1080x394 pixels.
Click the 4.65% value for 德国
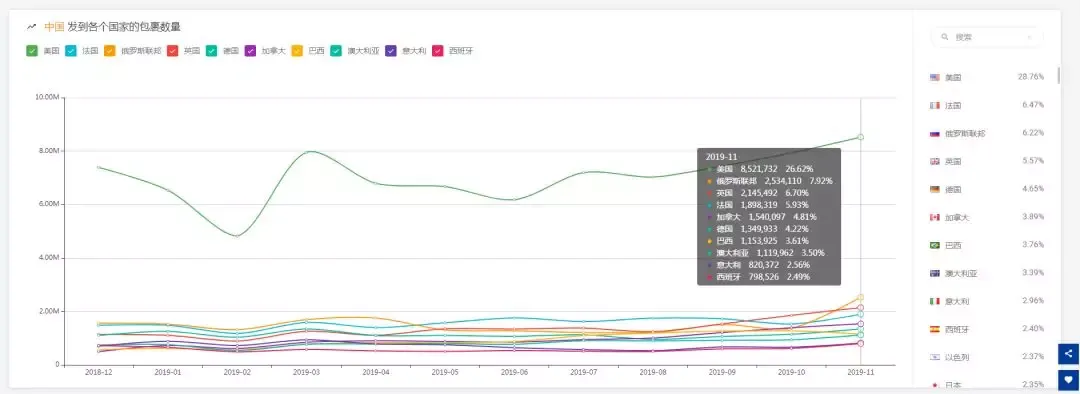pos(1033,188)
